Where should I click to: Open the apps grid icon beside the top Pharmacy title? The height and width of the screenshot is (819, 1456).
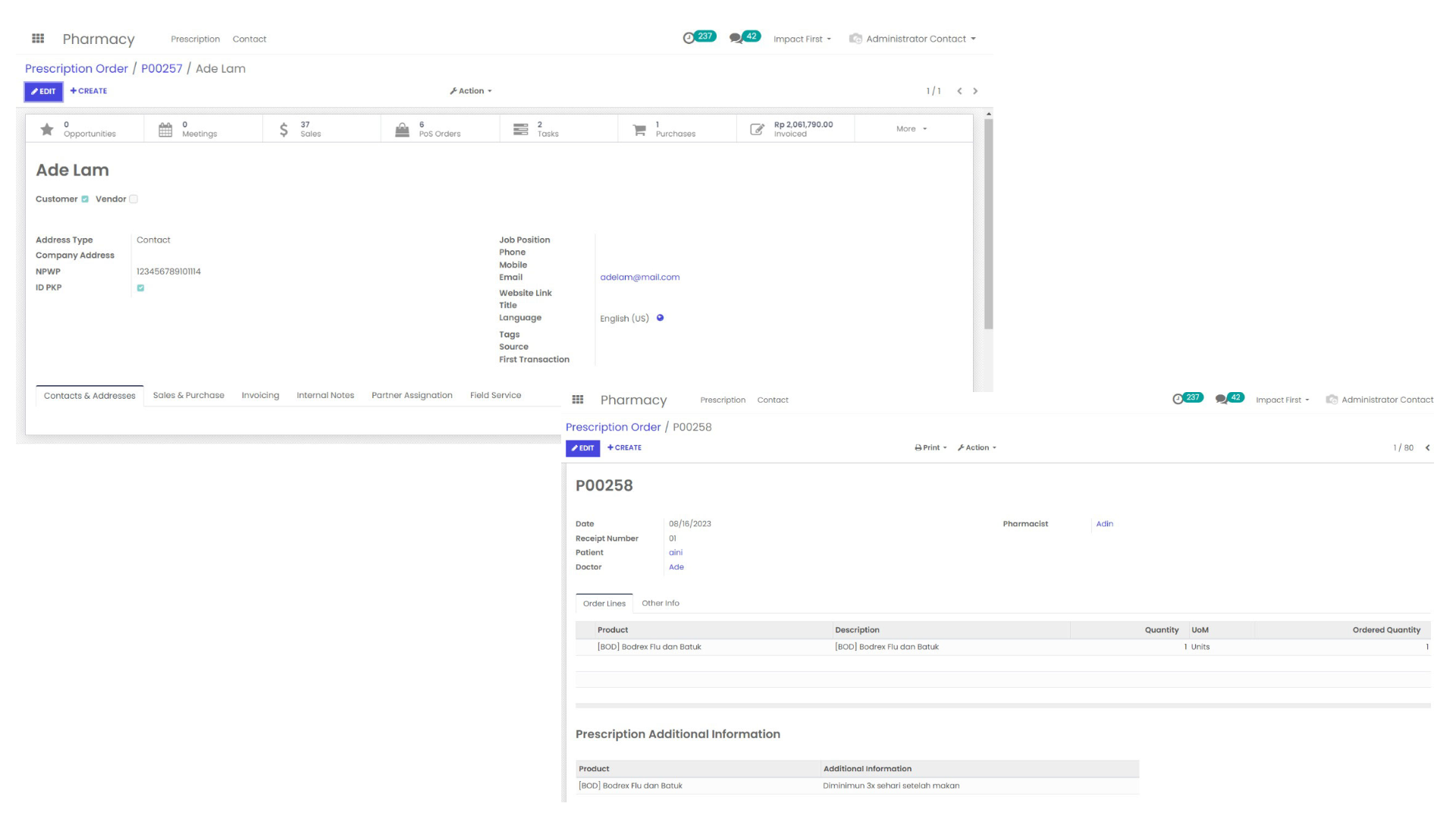click(38, 39)
